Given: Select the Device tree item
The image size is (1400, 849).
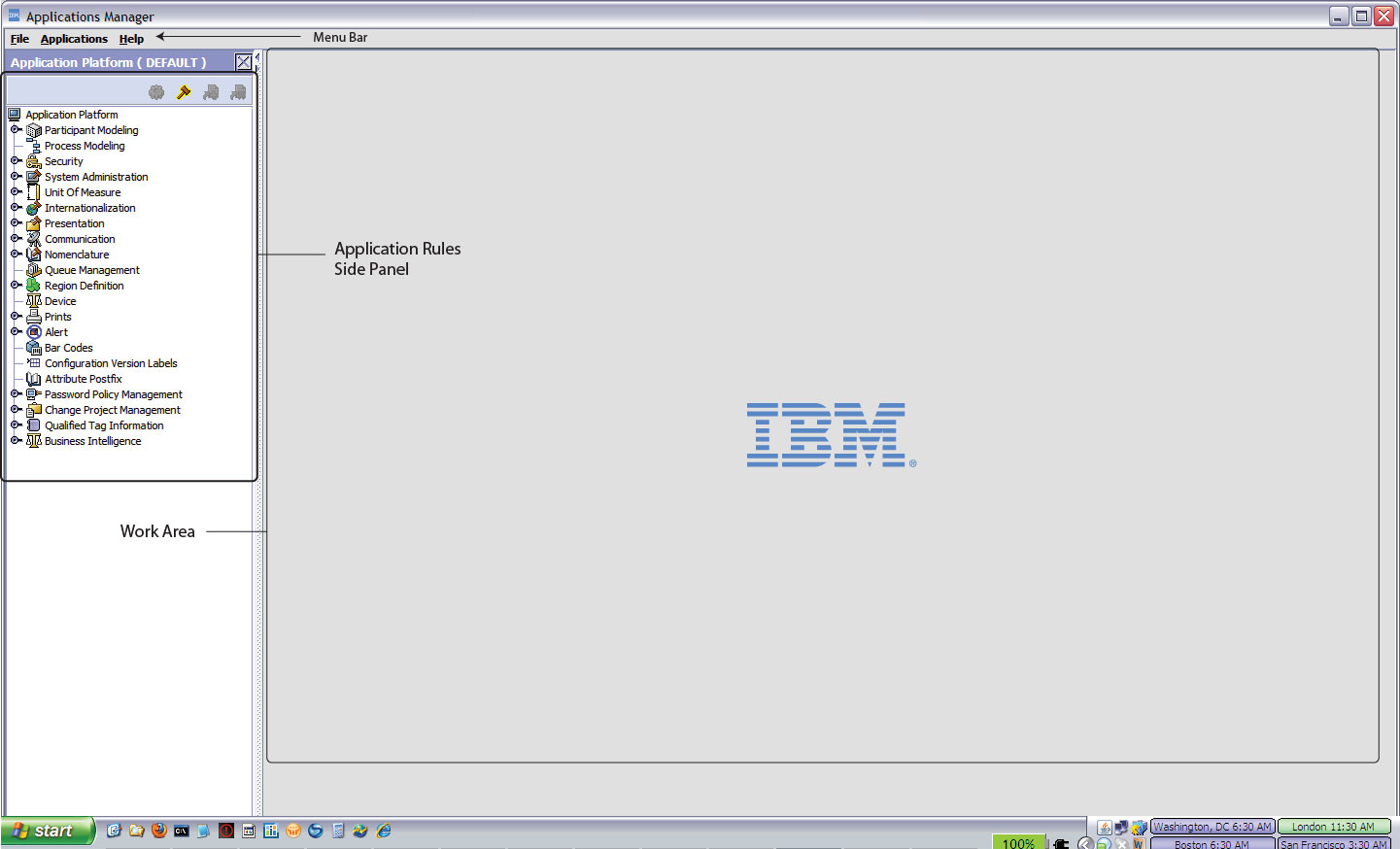Looking at the screenshot, I should (60, 301).
